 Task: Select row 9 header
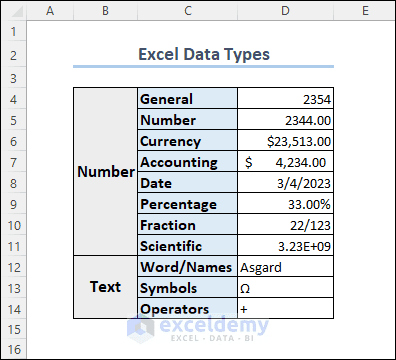13,204
